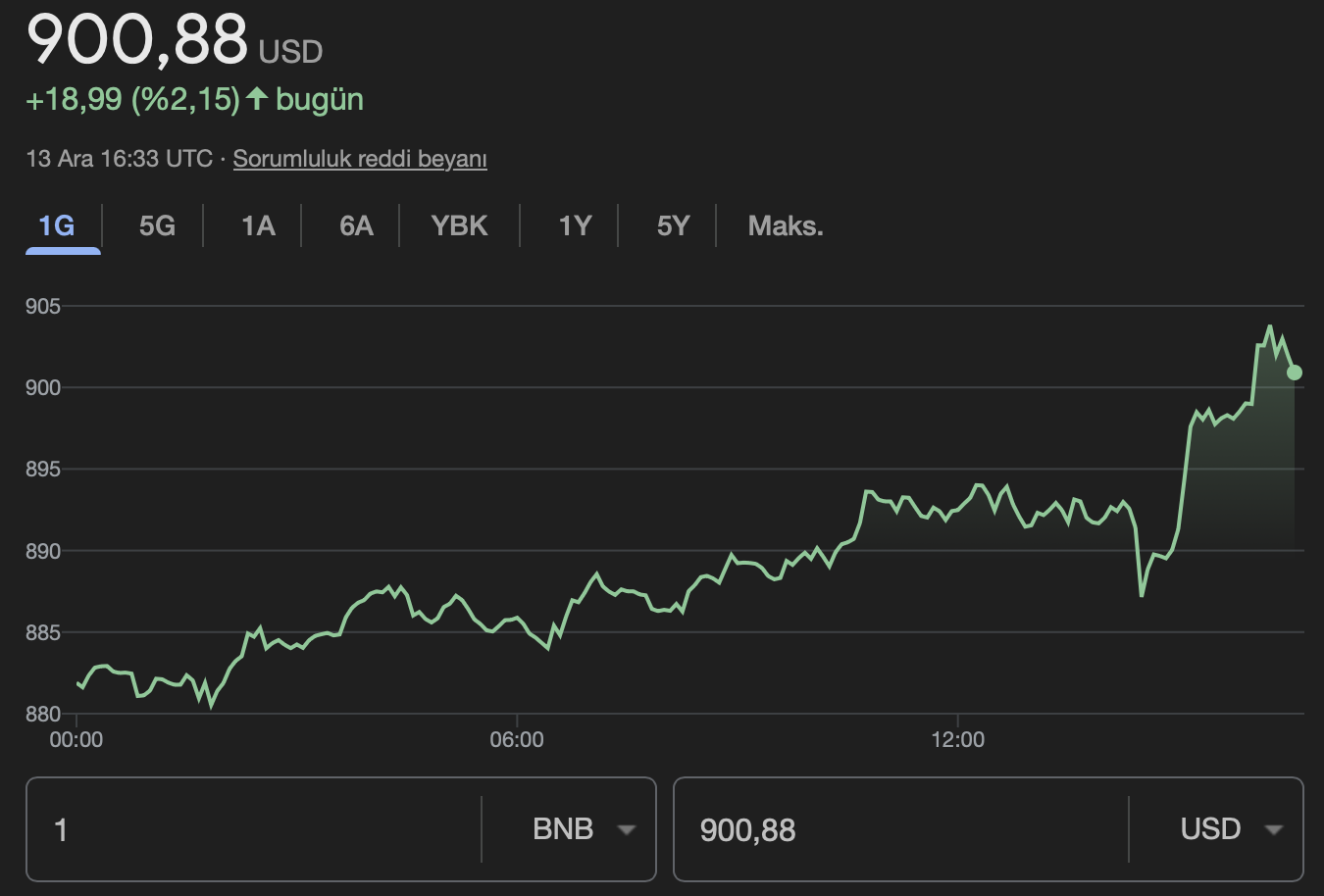Switch to the YBK range tab
1324x896 pixels.
(459, 225)
